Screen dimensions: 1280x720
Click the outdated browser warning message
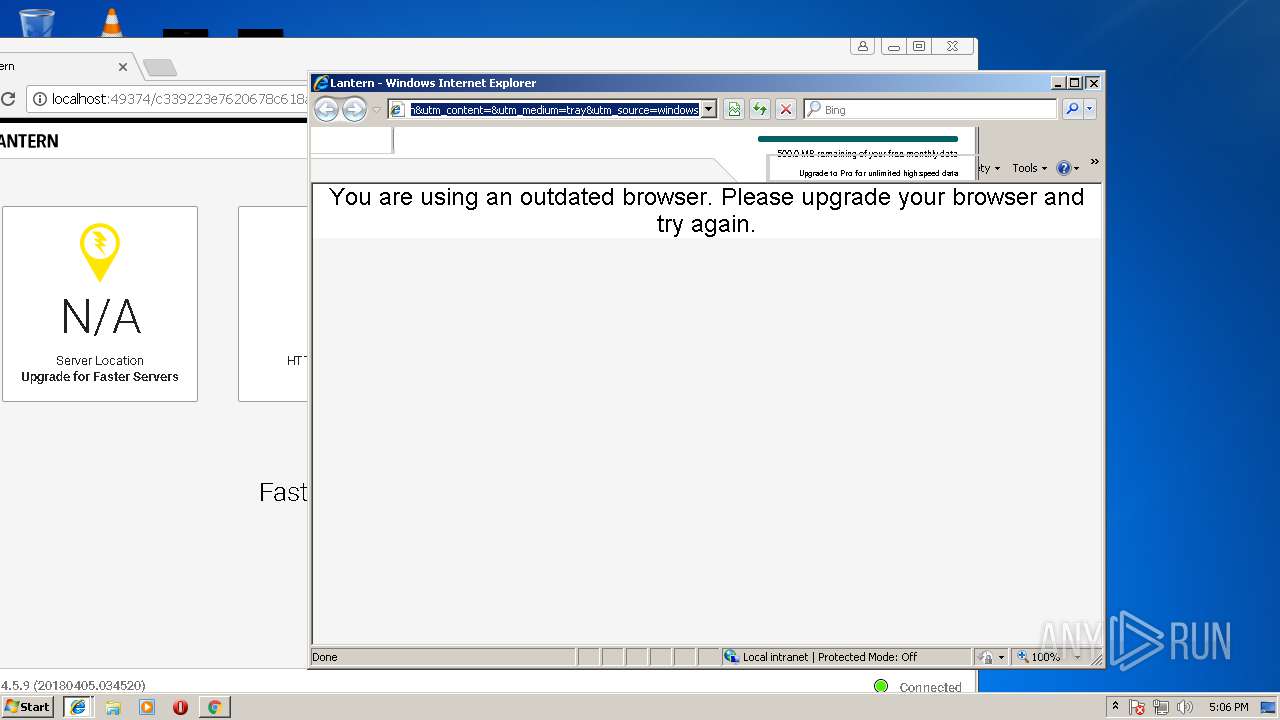click(706, 210)
